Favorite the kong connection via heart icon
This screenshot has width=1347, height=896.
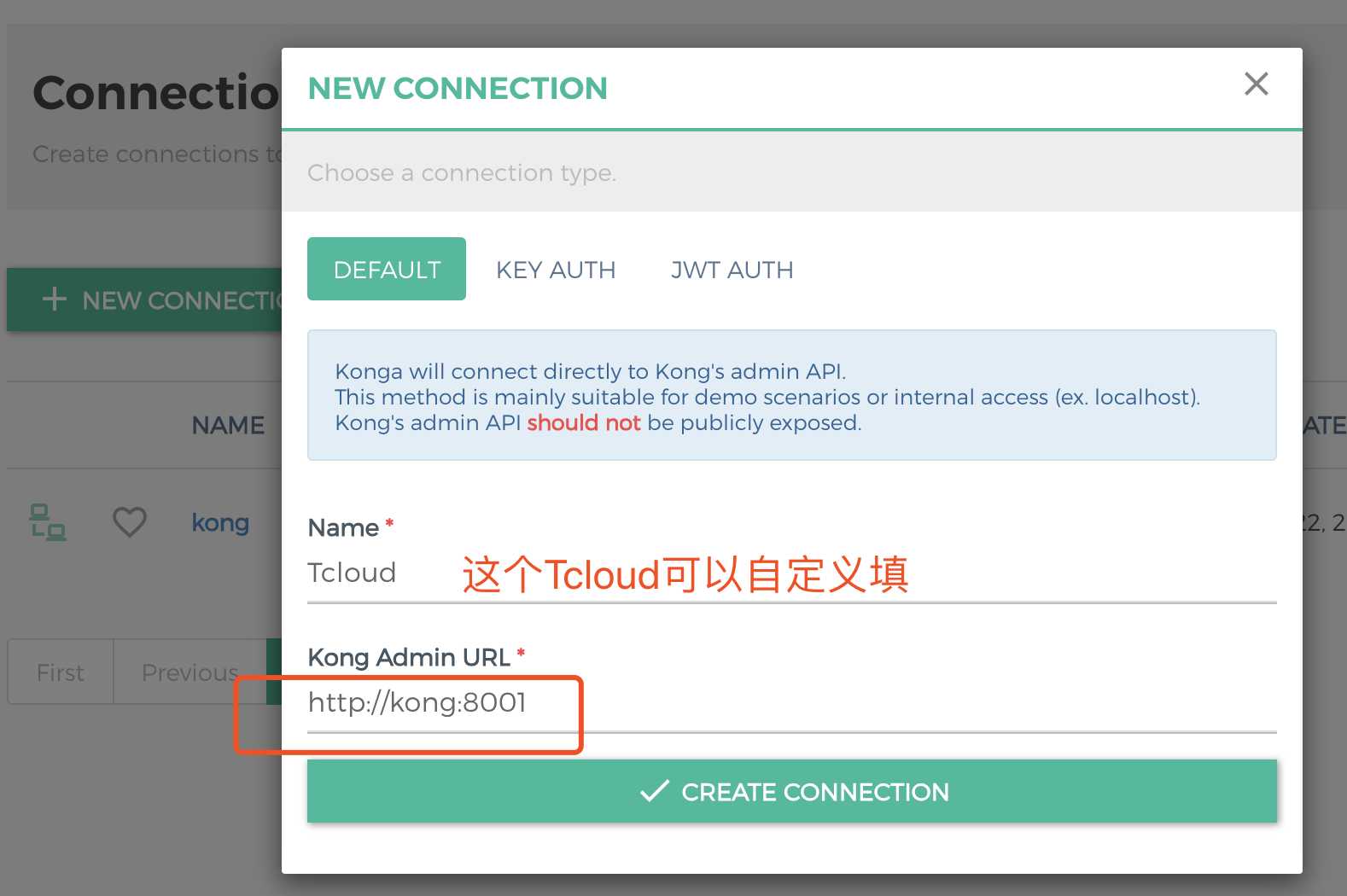coord(129,522)
